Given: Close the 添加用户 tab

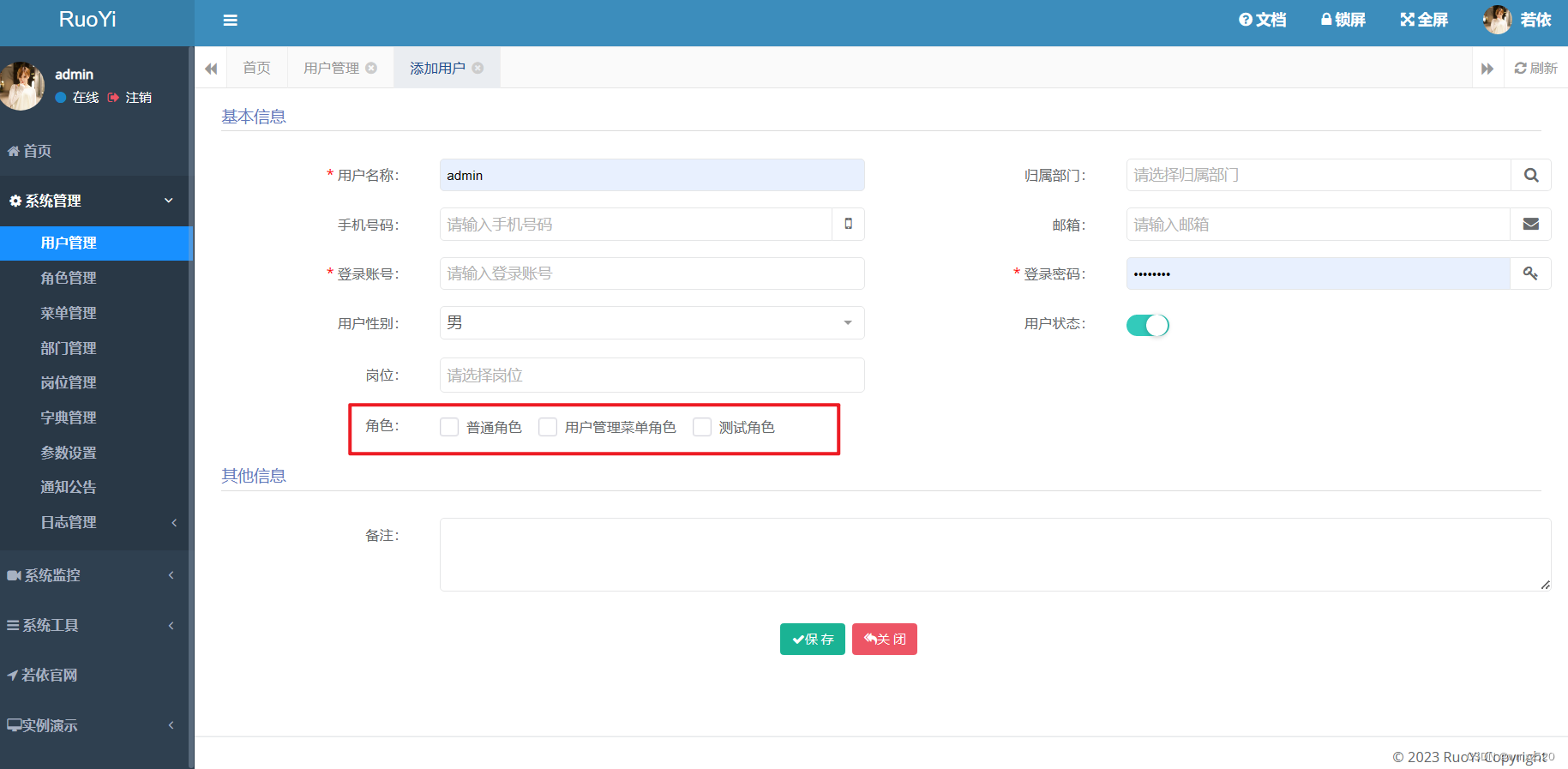Looking at the screenshot, I should [x=478, y=68].
